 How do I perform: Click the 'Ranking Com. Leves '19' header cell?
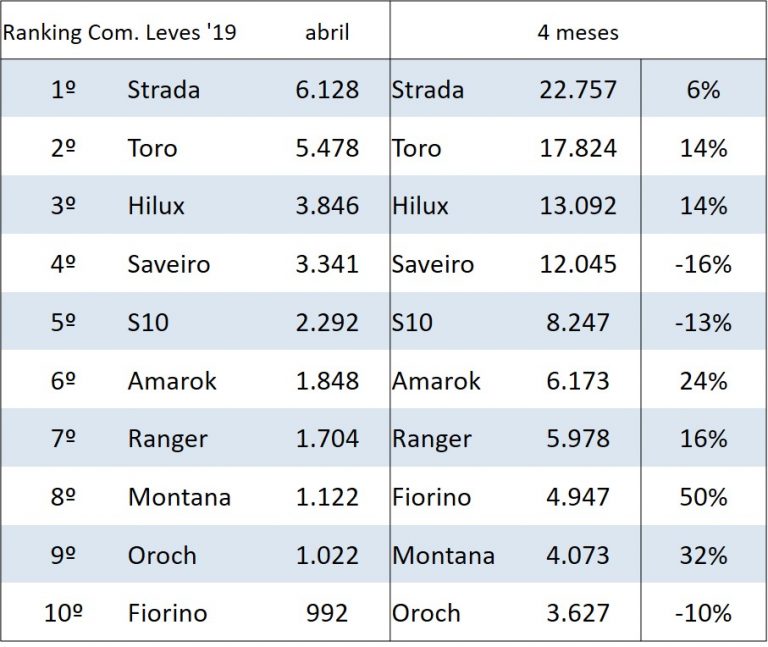(119, 32)
